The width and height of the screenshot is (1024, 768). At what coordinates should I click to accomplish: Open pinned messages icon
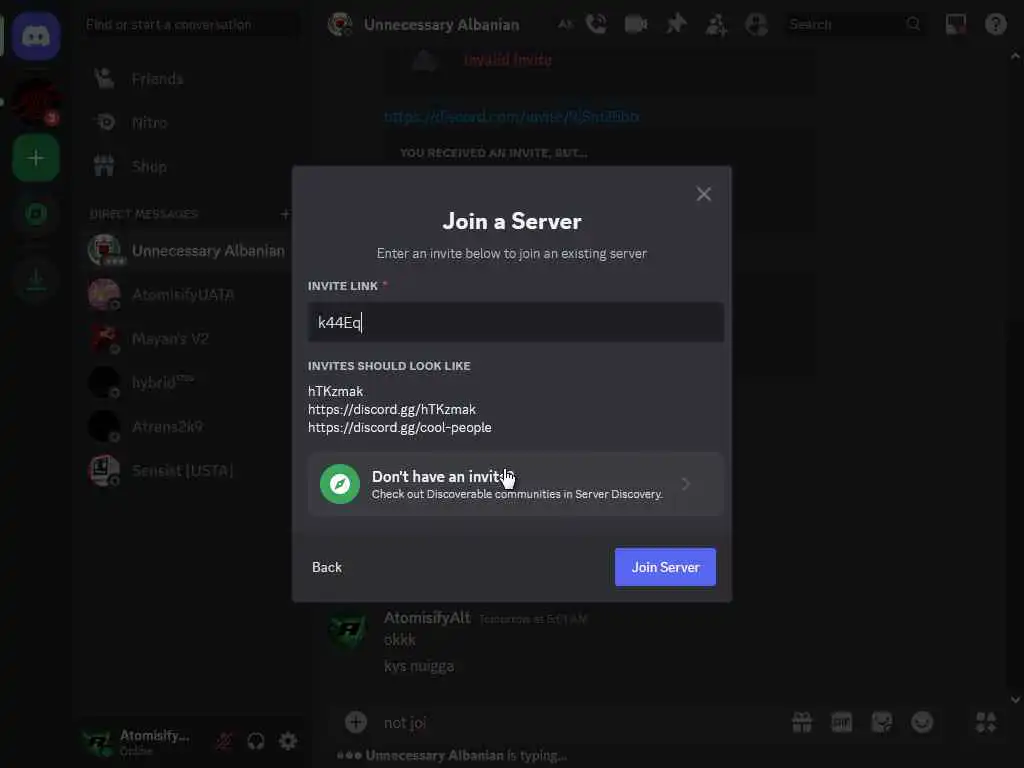click(676, 25)
